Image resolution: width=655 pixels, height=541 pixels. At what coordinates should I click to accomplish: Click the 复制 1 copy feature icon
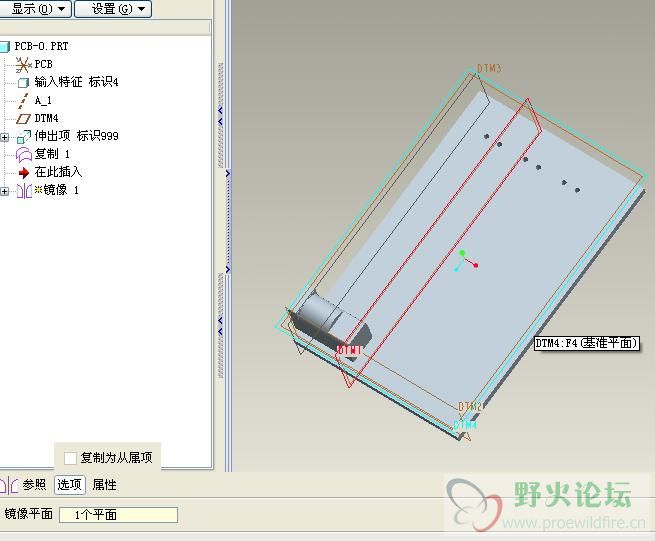click(24, 155)
